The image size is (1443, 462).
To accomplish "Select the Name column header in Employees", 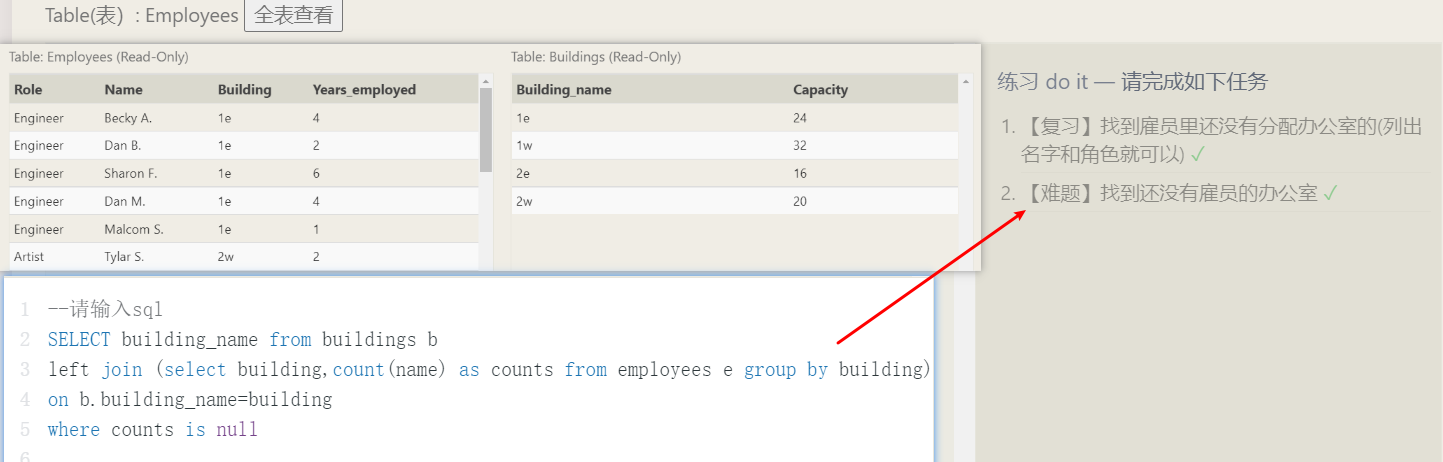I will (x=124, y=89).
